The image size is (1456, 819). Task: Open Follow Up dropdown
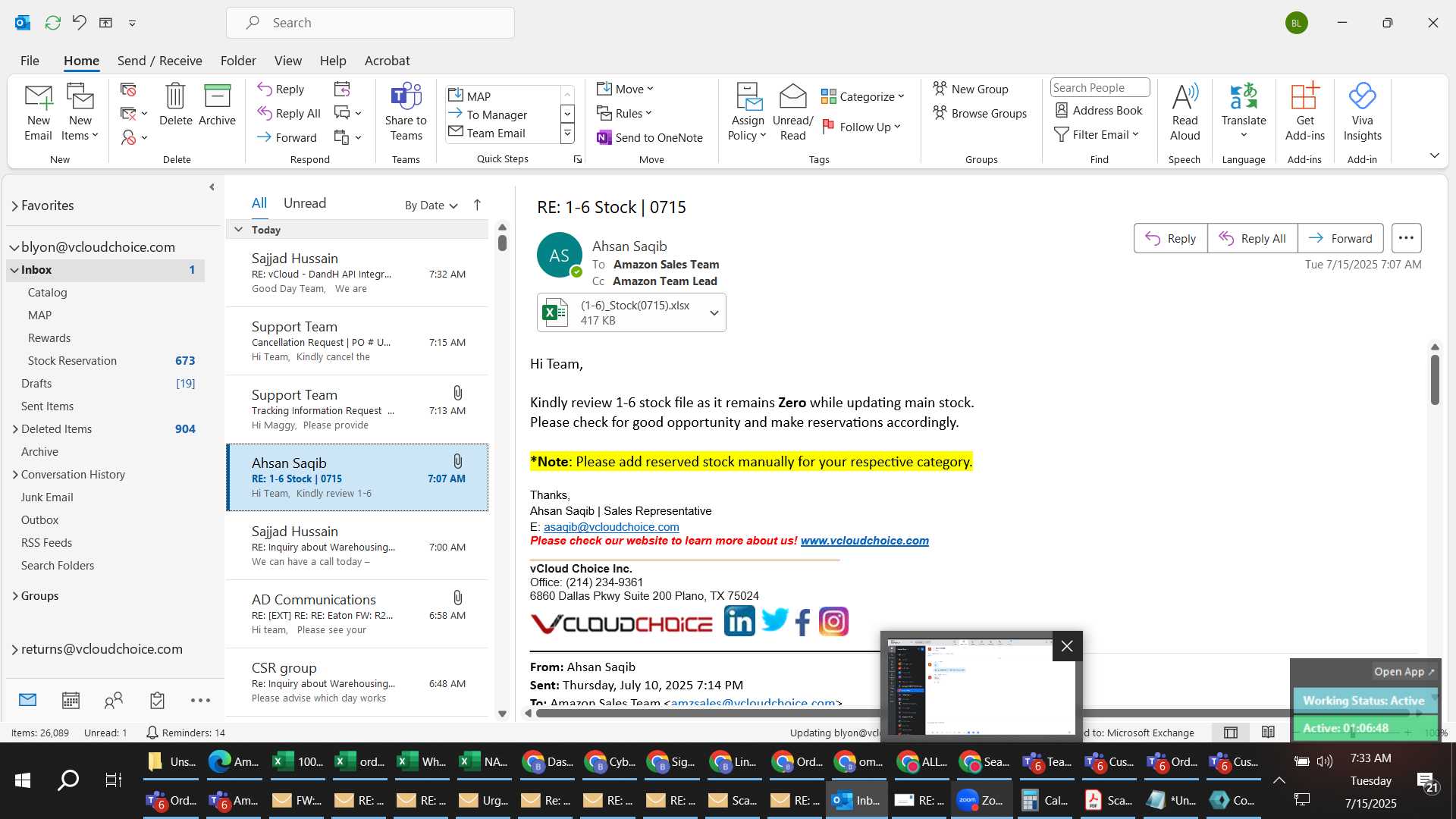pos(861,127)
